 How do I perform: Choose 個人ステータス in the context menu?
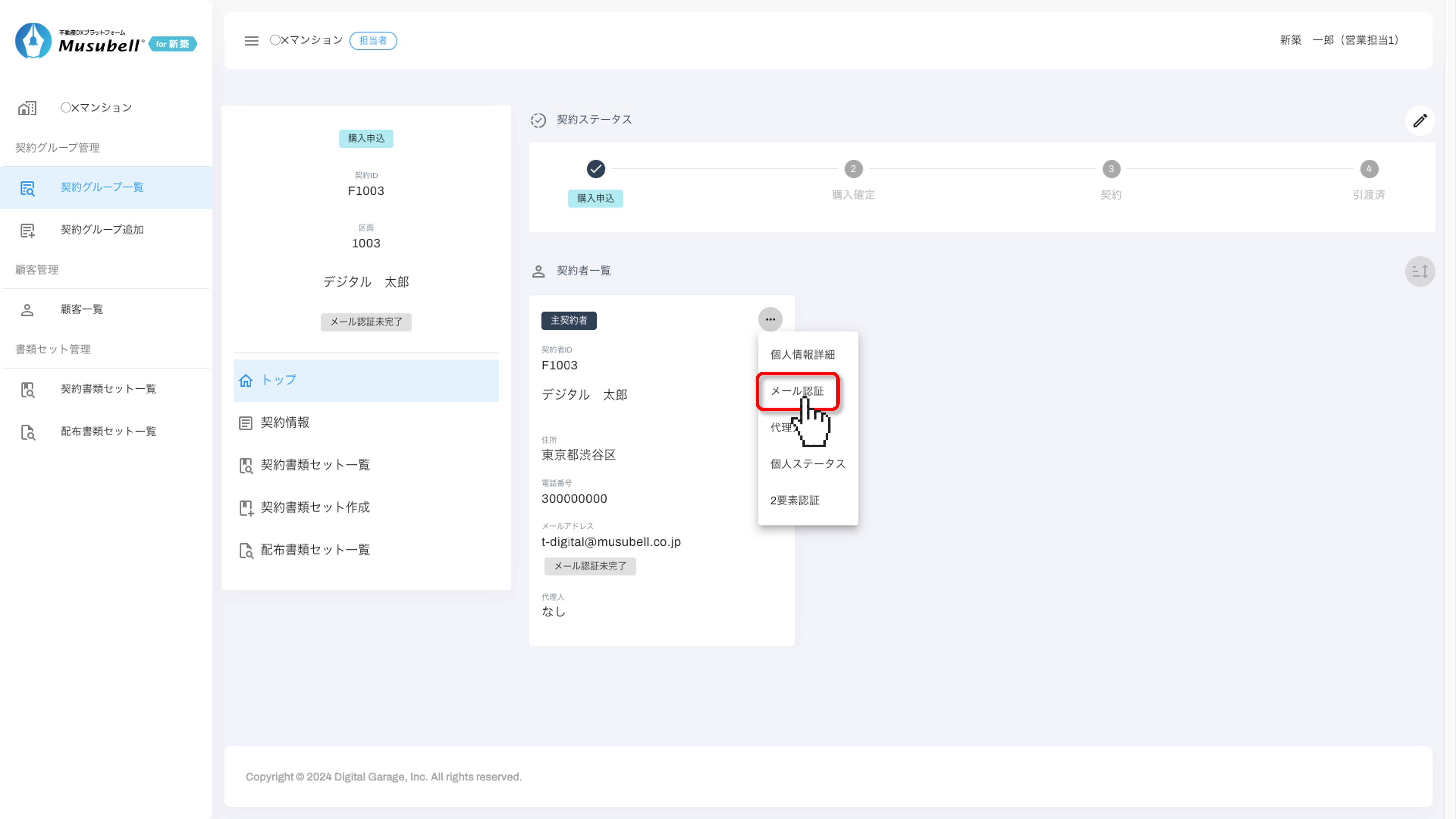tap(807, 464)
